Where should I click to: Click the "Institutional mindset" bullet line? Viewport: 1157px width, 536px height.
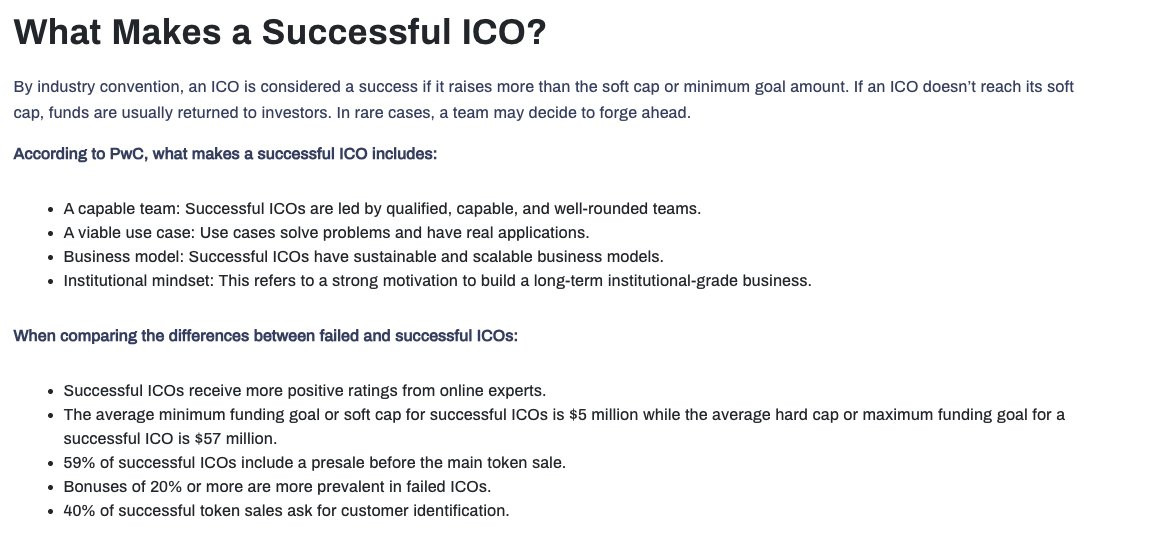(438, 281)
